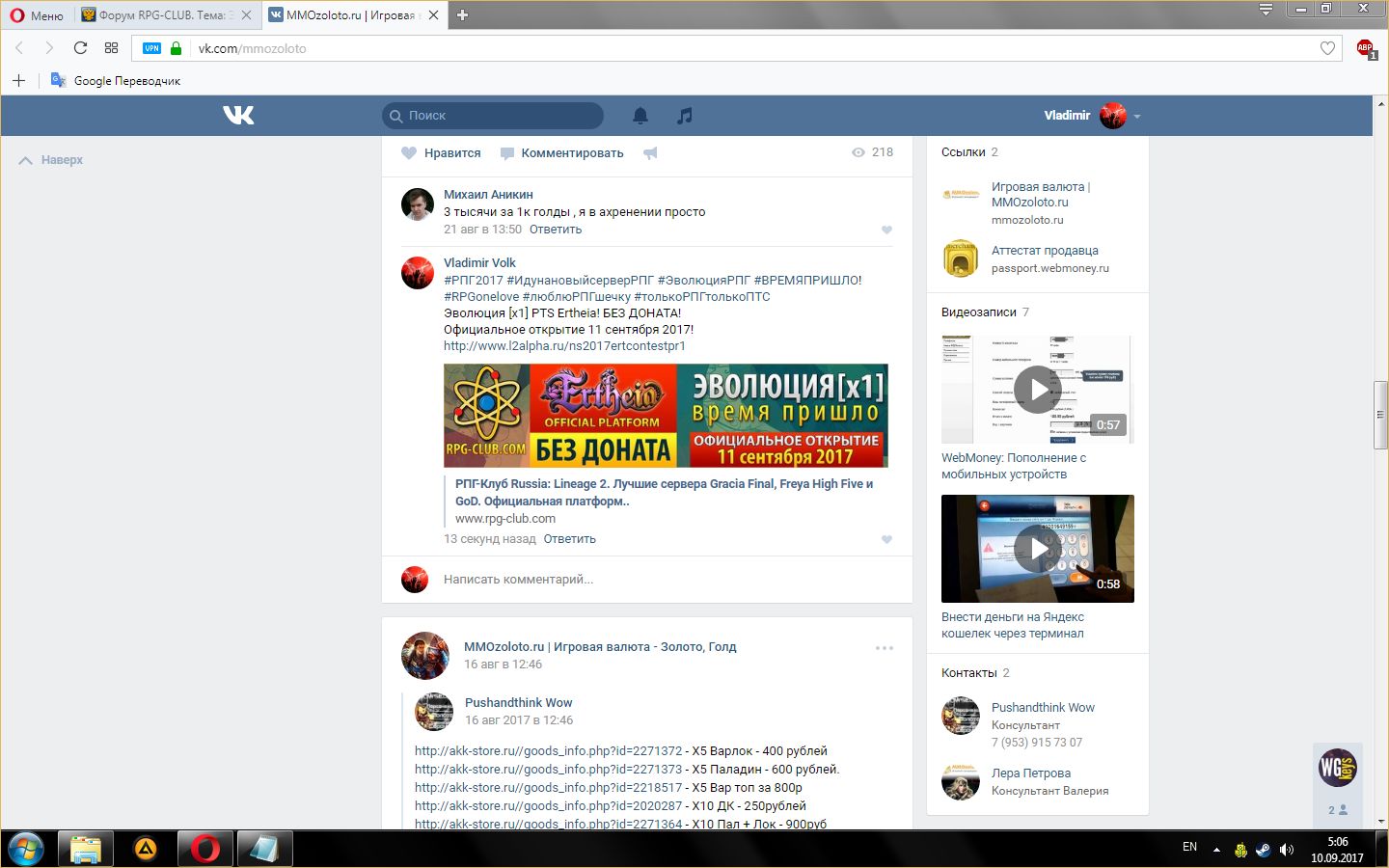
Task: Click Комментировать under the post
Action: pos(562,152)
